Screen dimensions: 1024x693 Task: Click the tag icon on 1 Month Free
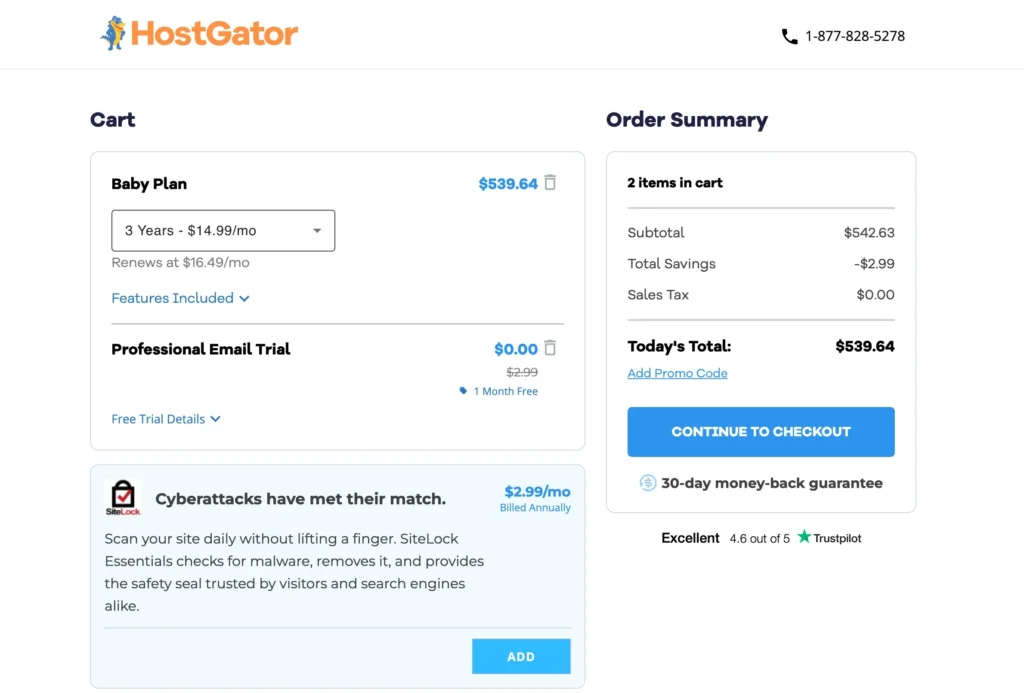click(461, 391)
